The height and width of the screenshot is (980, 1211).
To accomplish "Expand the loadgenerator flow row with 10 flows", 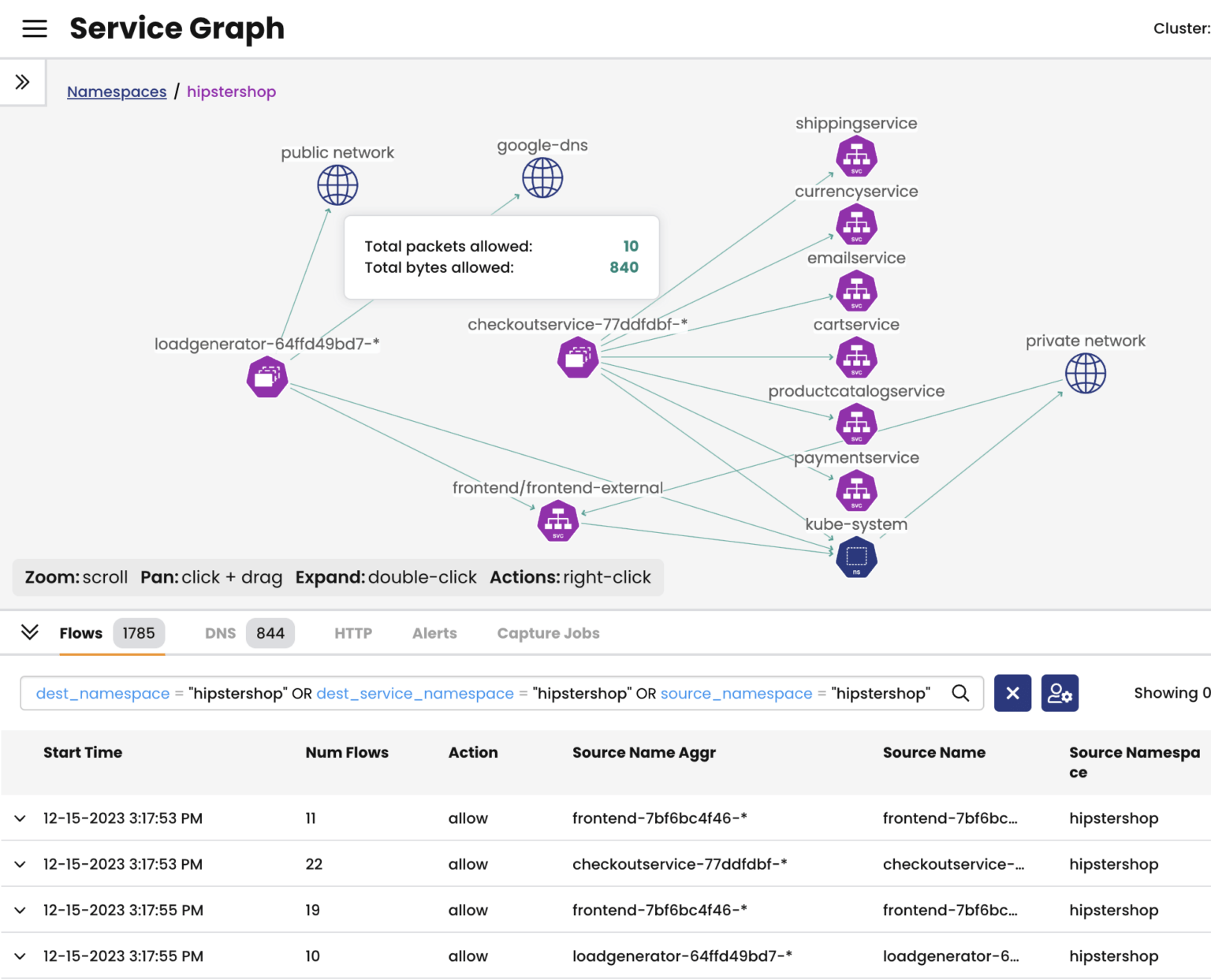I will pyautogui.click(x=20, y=956).
